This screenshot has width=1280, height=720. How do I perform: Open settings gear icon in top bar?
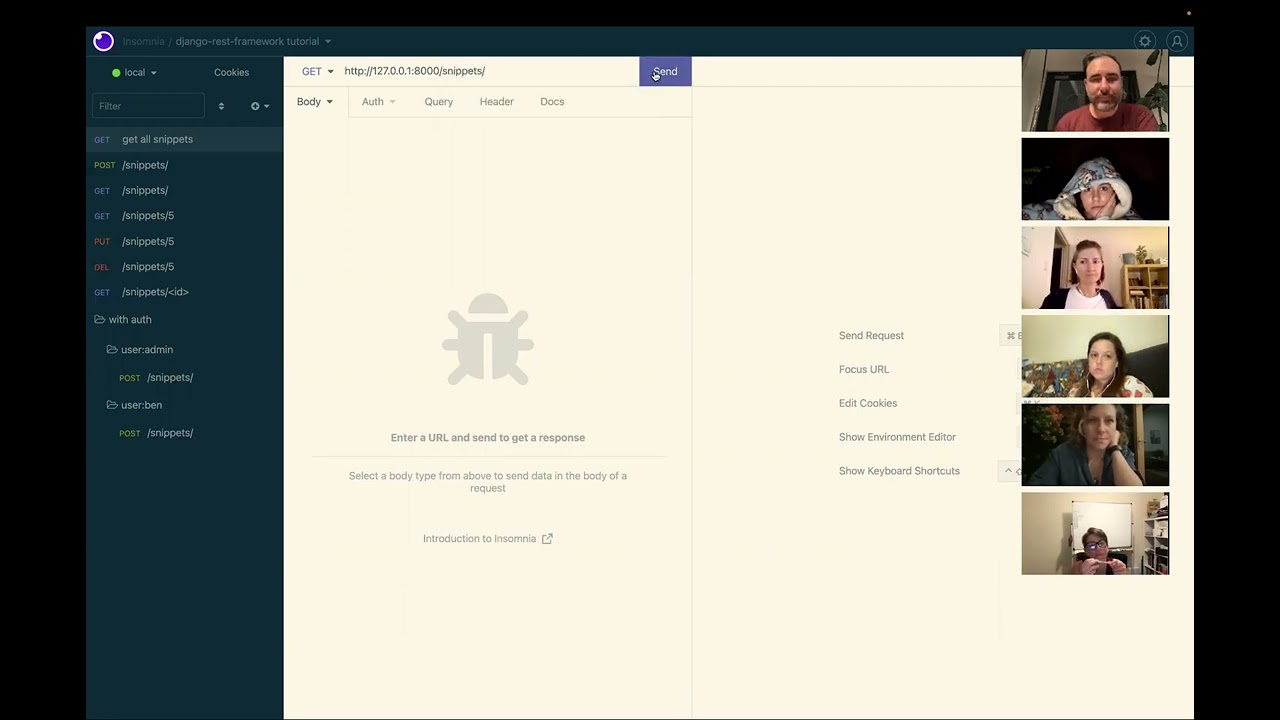(x=1145, y=41)
